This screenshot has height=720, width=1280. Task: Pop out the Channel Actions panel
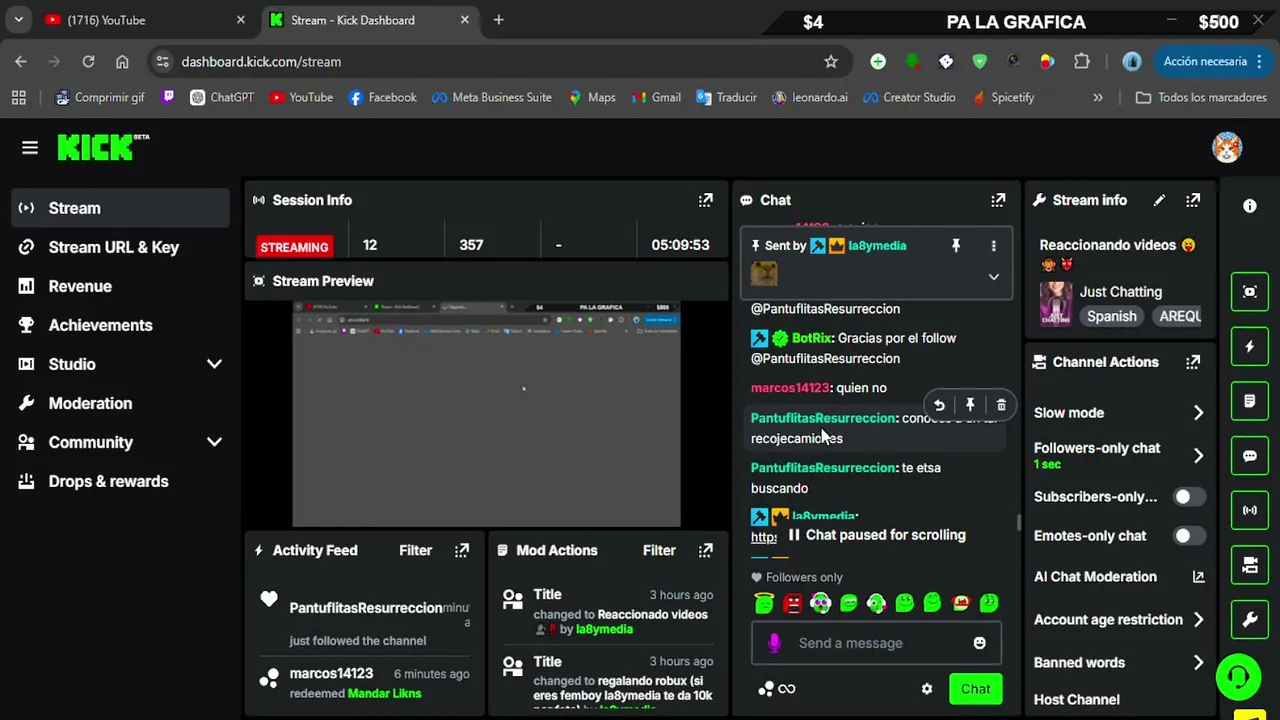pos(1193,362)
